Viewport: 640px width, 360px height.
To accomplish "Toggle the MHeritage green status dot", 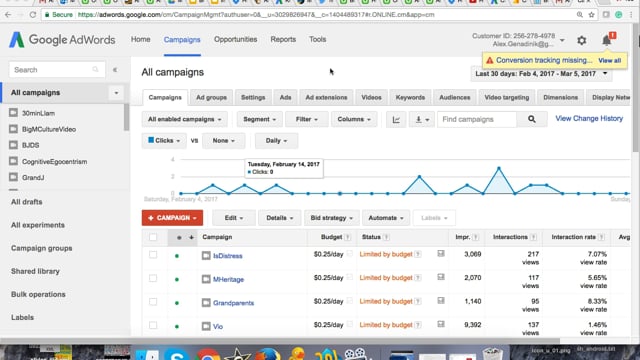I will tap(177, 280).
